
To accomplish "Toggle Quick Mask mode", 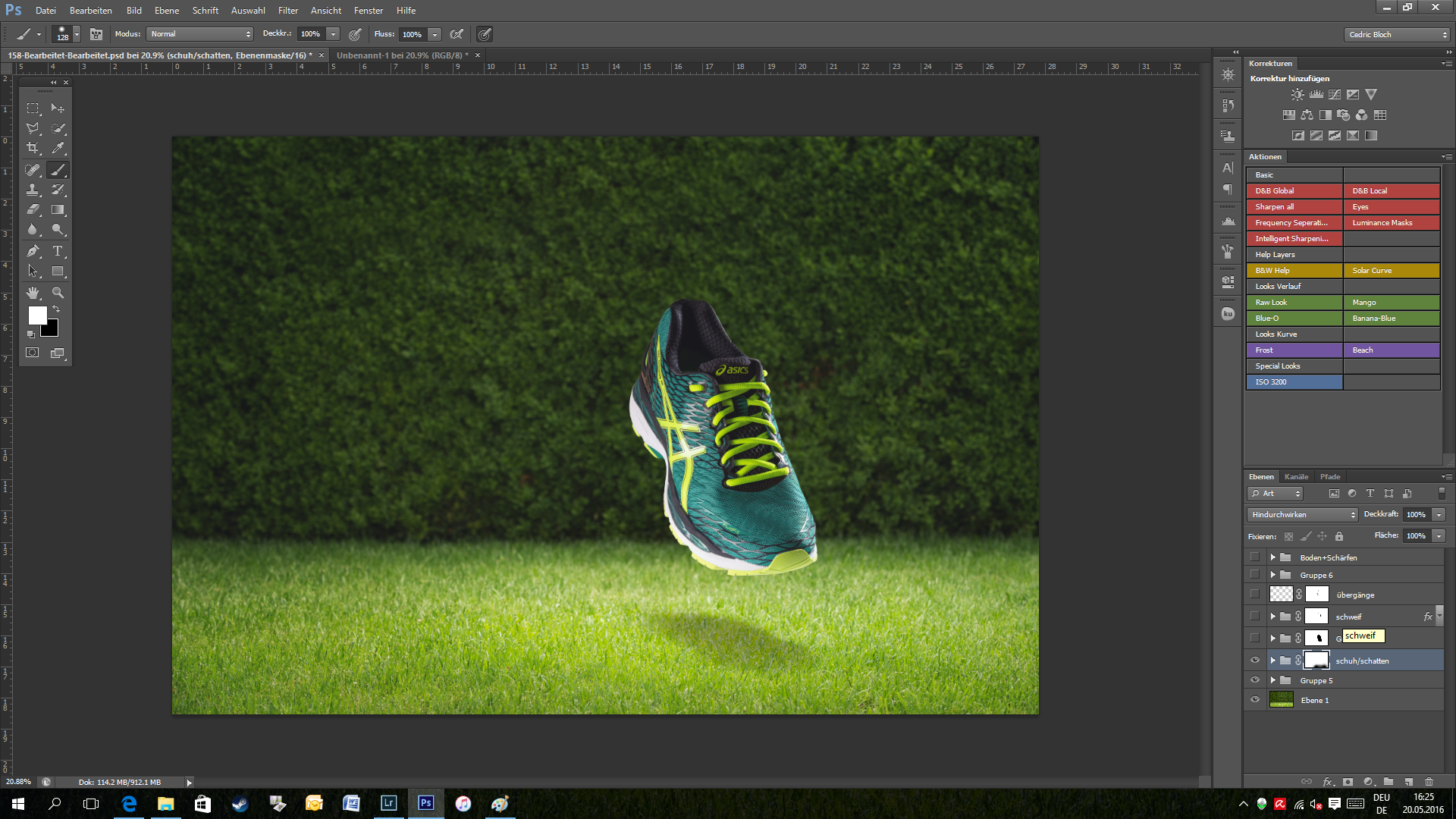I will (x=33, y=353).
